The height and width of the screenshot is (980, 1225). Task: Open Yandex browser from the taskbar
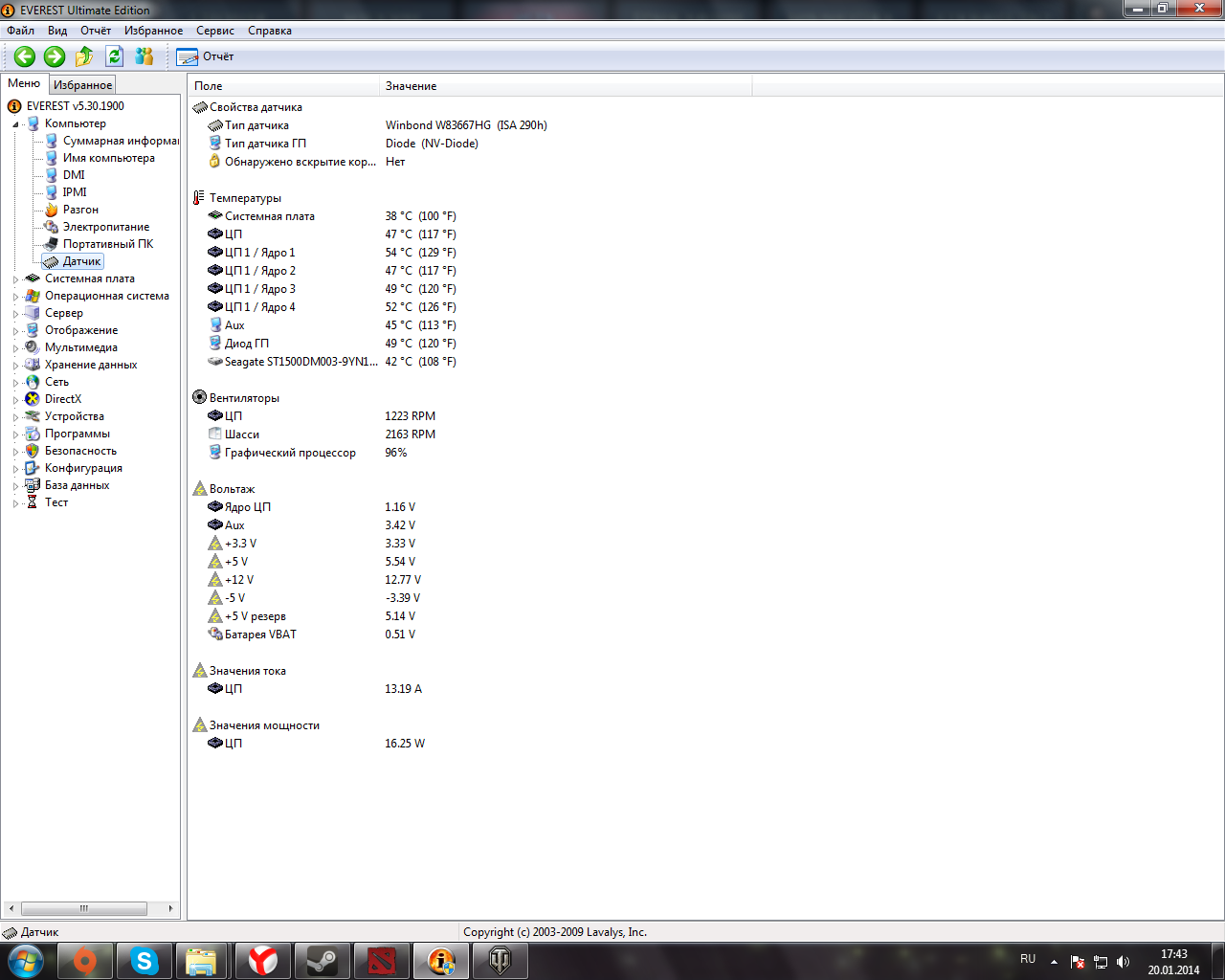(x=263, y=961)
